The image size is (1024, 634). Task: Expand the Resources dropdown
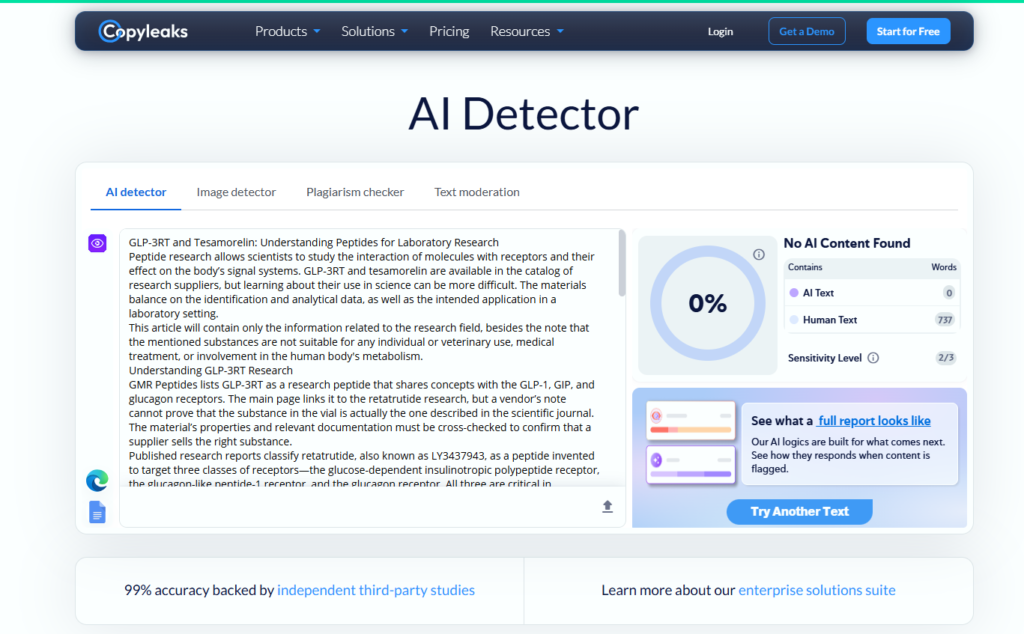[527, 31]
